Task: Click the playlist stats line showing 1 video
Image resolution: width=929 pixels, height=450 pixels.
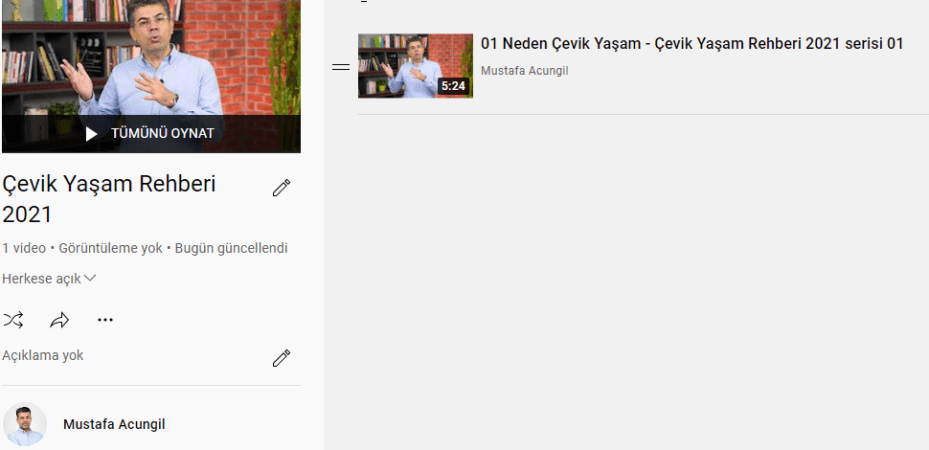Action: click(145, 248)
